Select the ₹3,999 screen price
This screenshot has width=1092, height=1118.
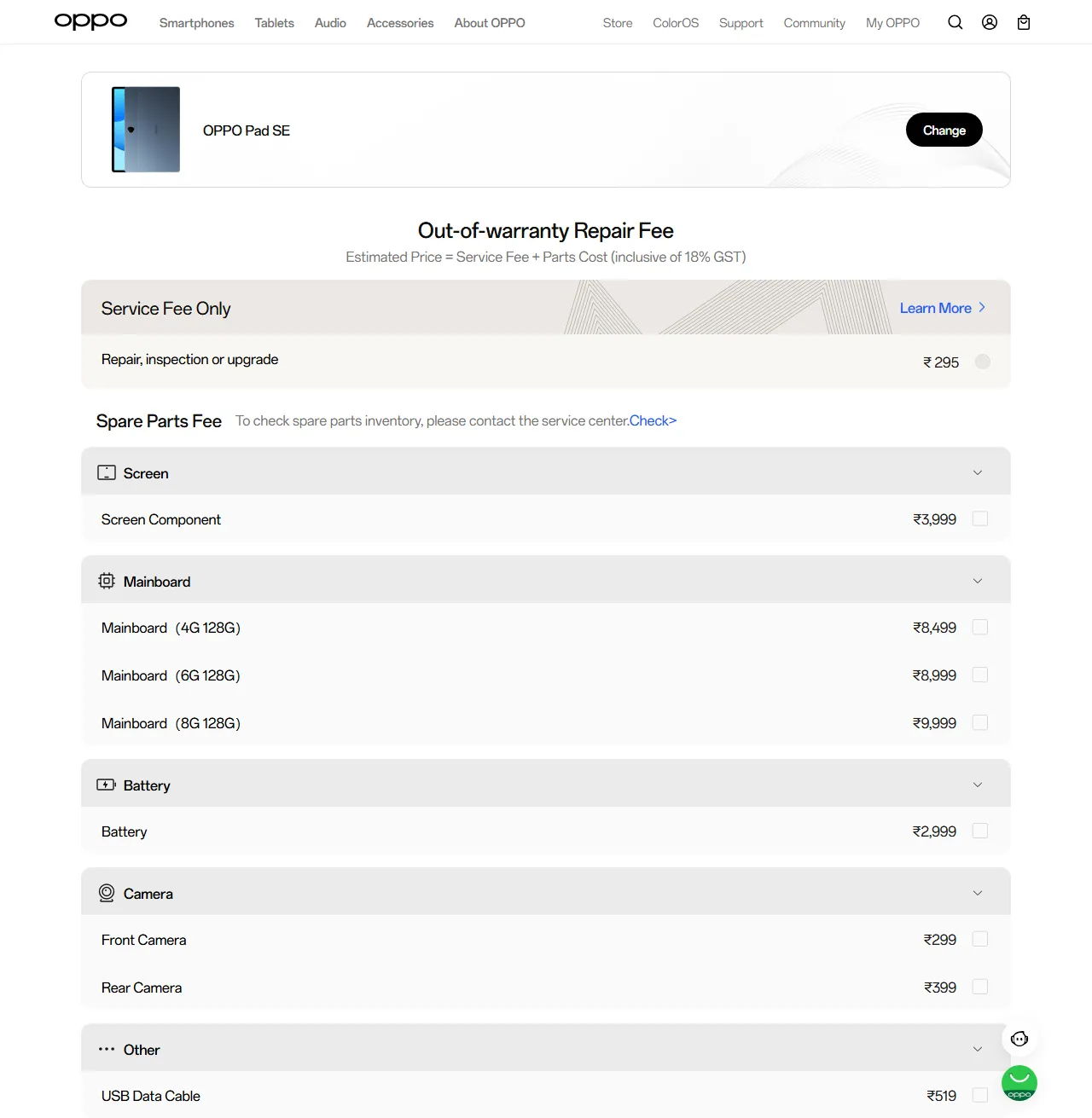(934, 518)
